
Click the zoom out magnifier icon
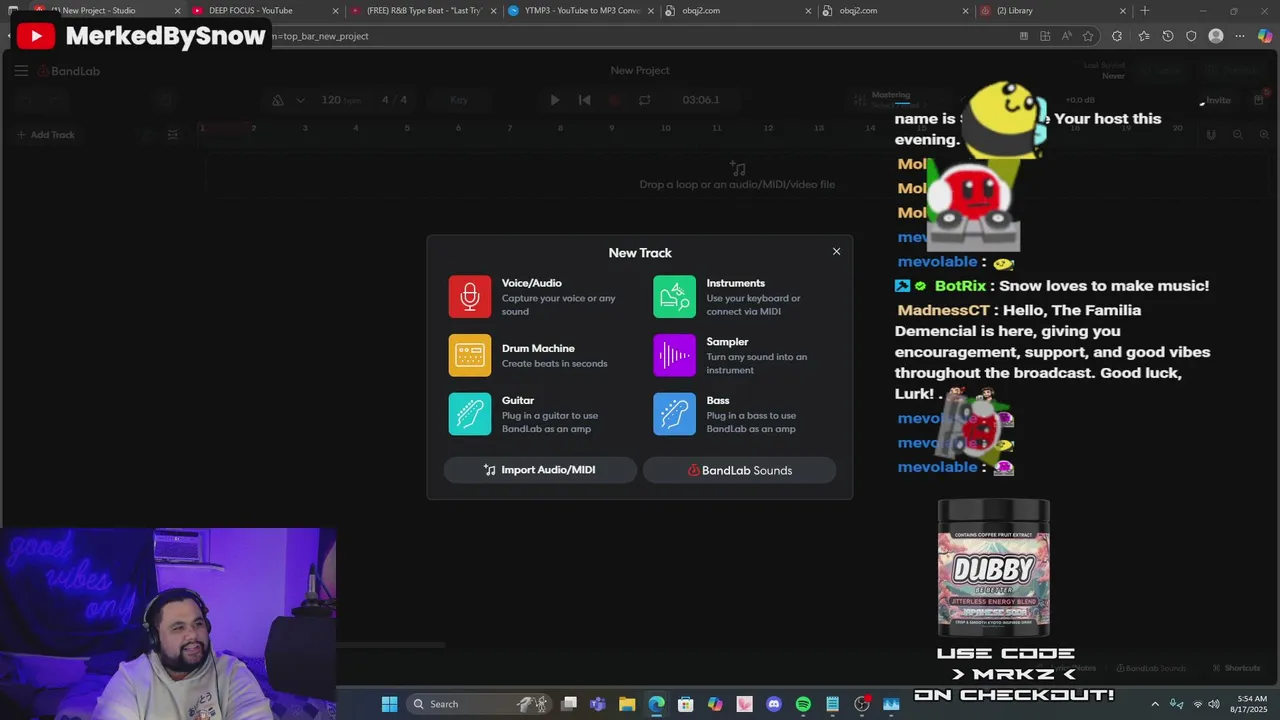(1237, 135)
